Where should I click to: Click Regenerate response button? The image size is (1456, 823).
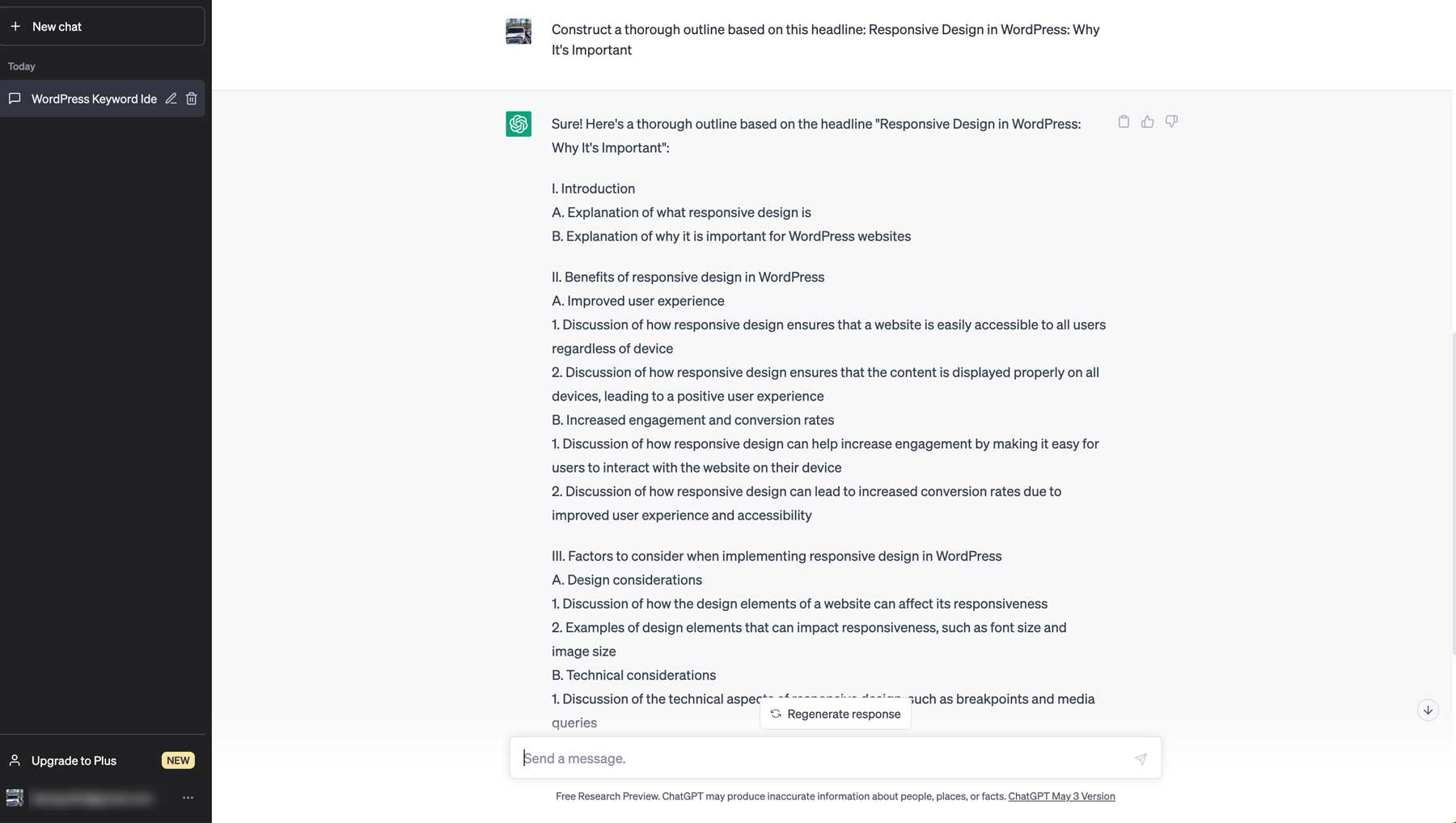tap(836, 714)
